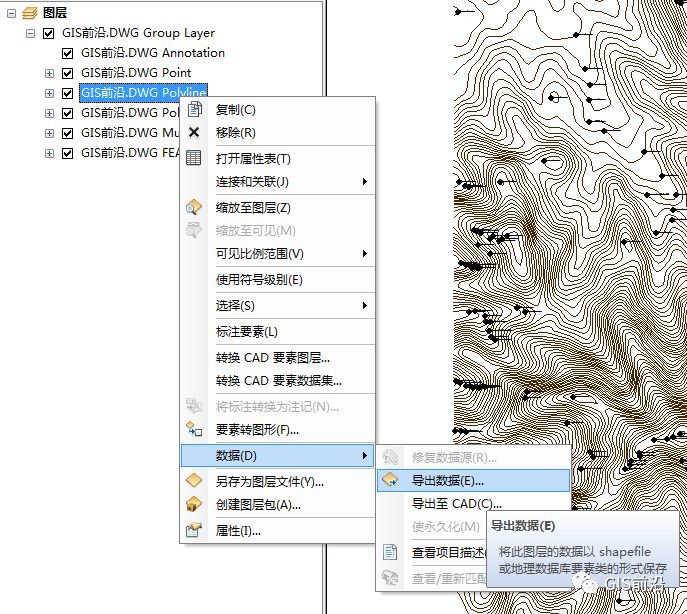Select the GIS前沿.DWG Point layer name
The height and width of the screenshot is (614, 687).
(136, 73)
